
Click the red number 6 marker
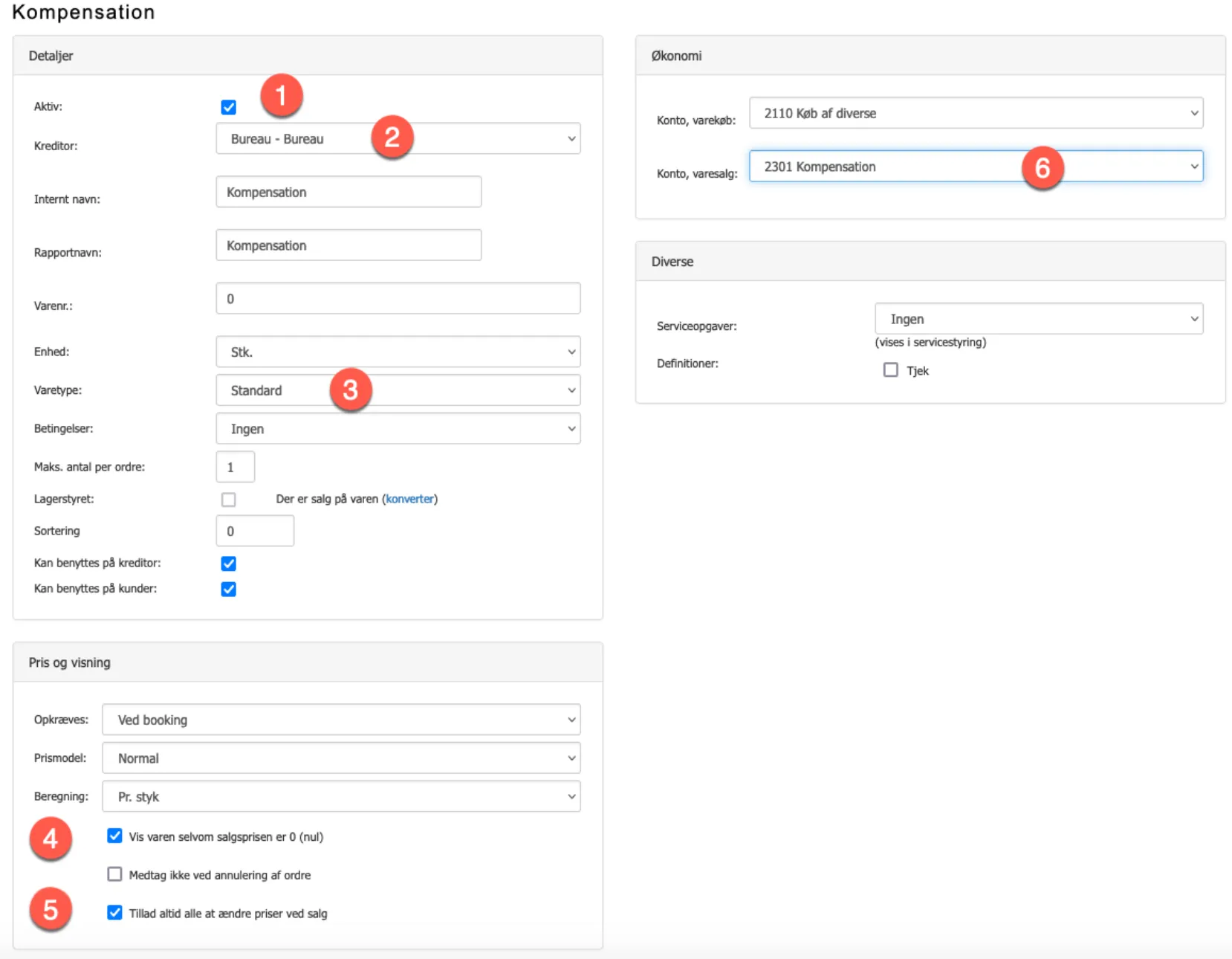1043,167
